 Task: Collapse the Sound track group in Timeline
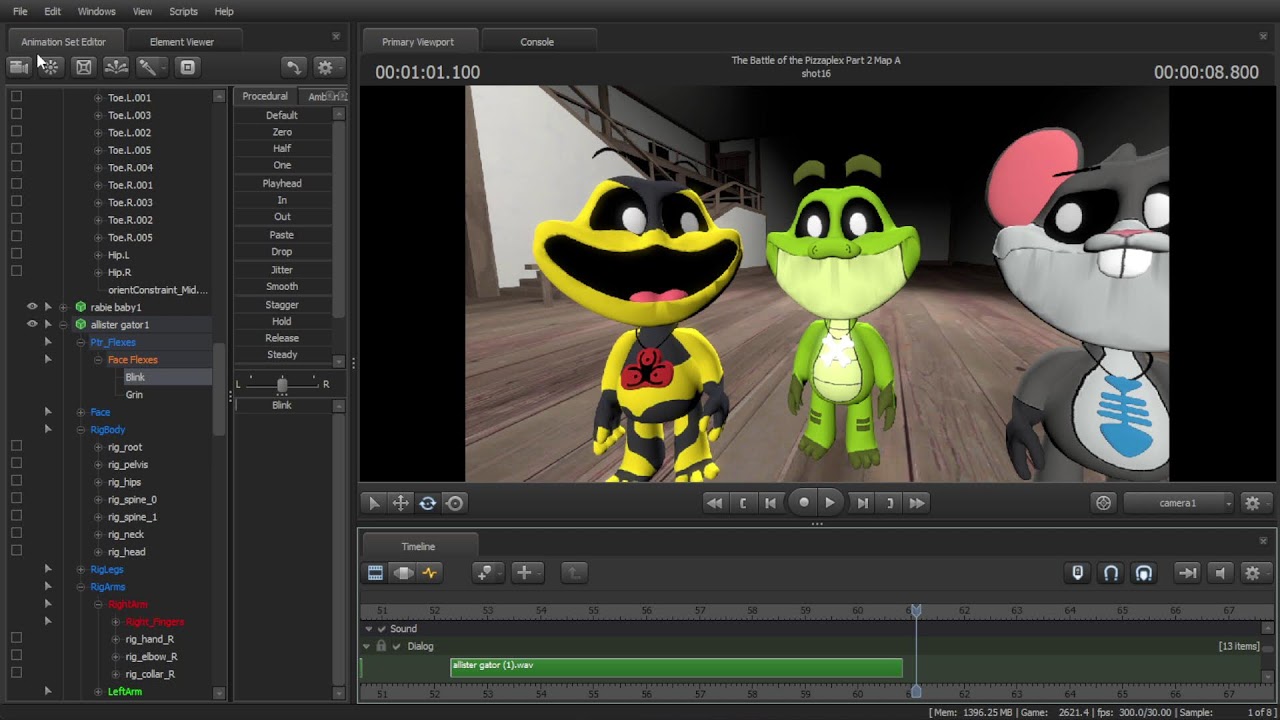click(x=368, y=629)
